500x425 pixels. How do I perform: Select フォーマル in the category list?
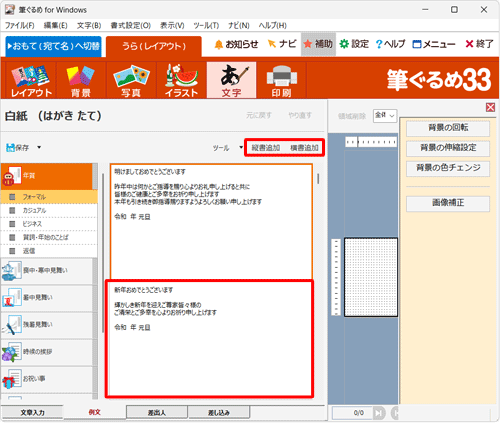tap(49, 197)
